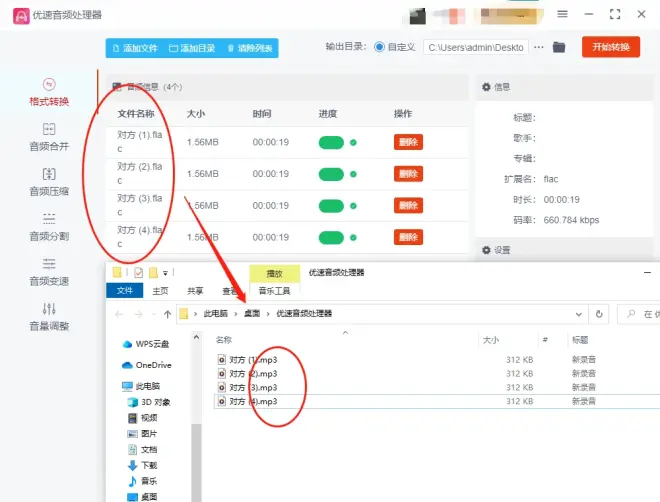This screenshot has width=660, height=502.
Task: Select 此电脑 in navigation pane
Action: click(x=141, y=386)
